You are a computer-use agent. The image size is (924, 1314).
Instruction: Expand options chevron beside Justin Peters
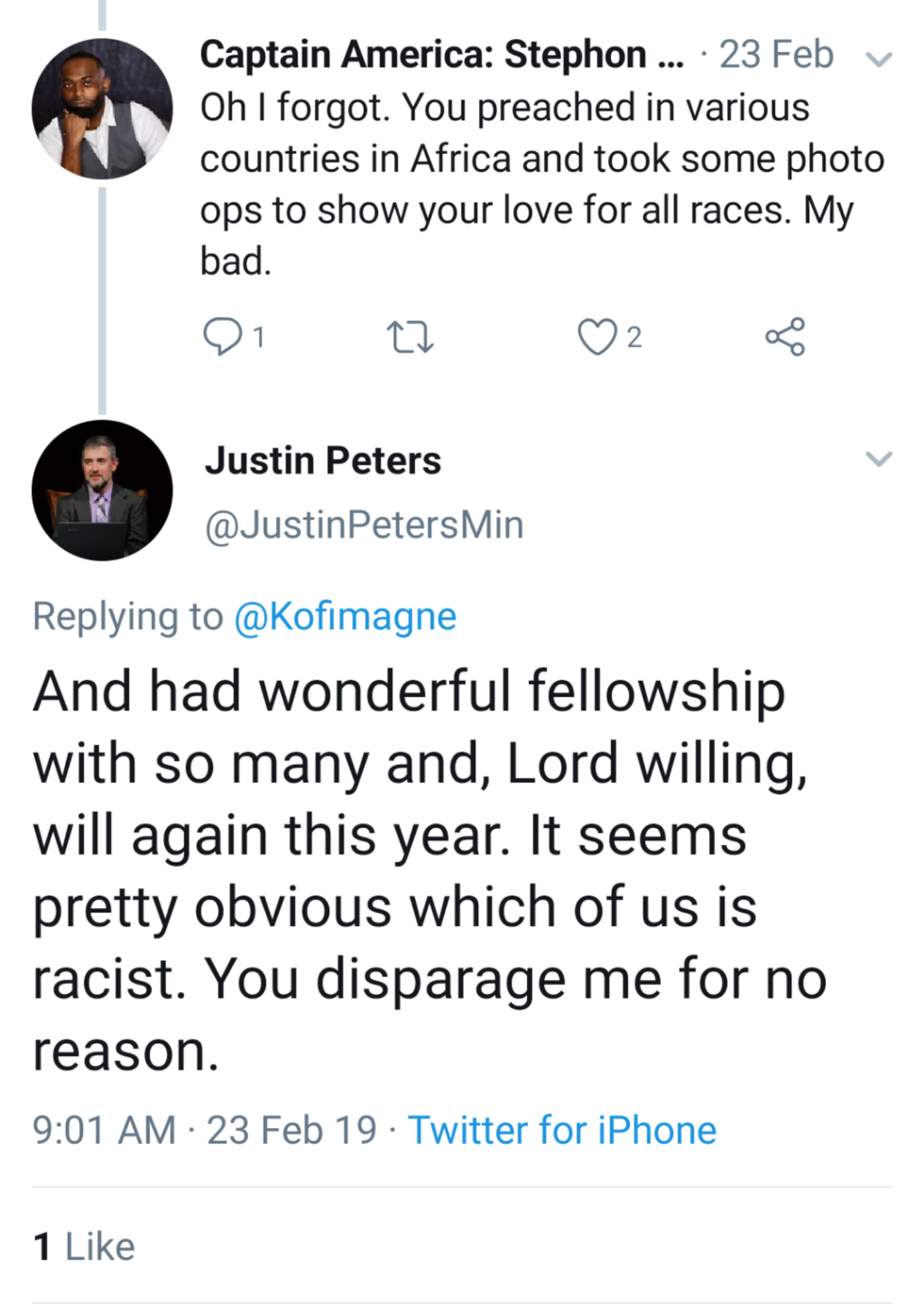click(878, 458)
